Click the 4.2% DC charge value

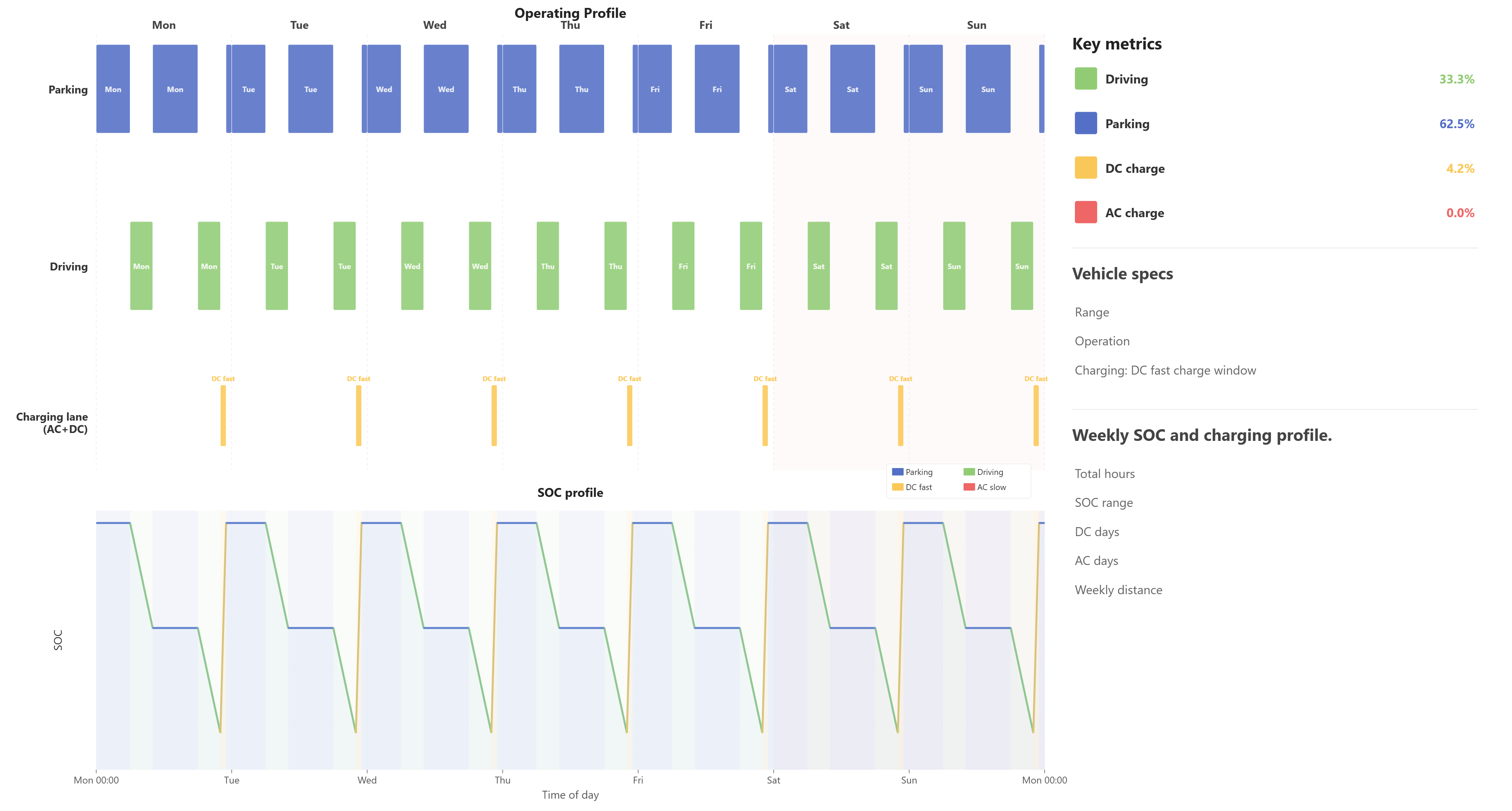tap(1460, 168)
